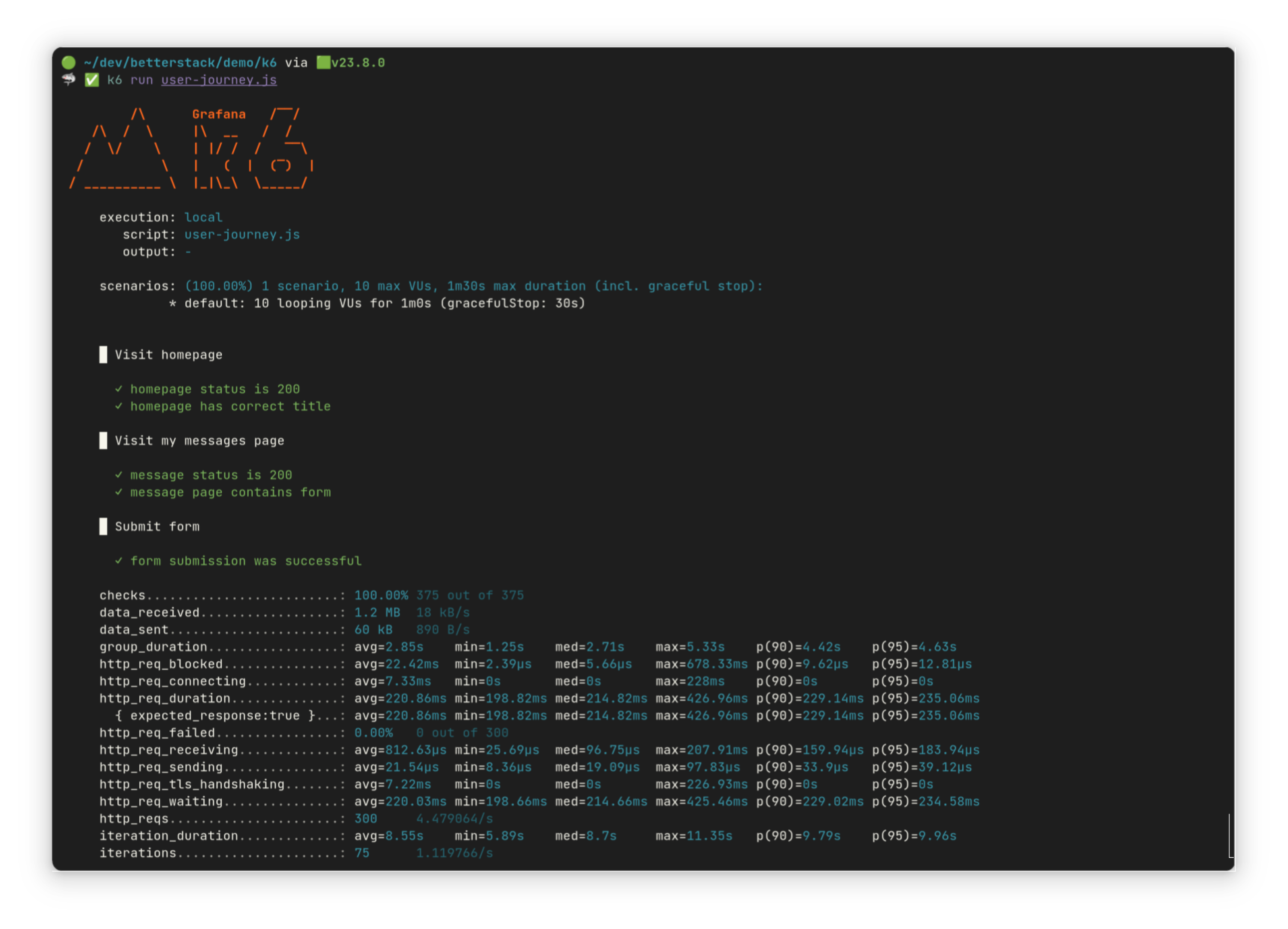Click checkmark next to homepage status is 200

(119, 389)
